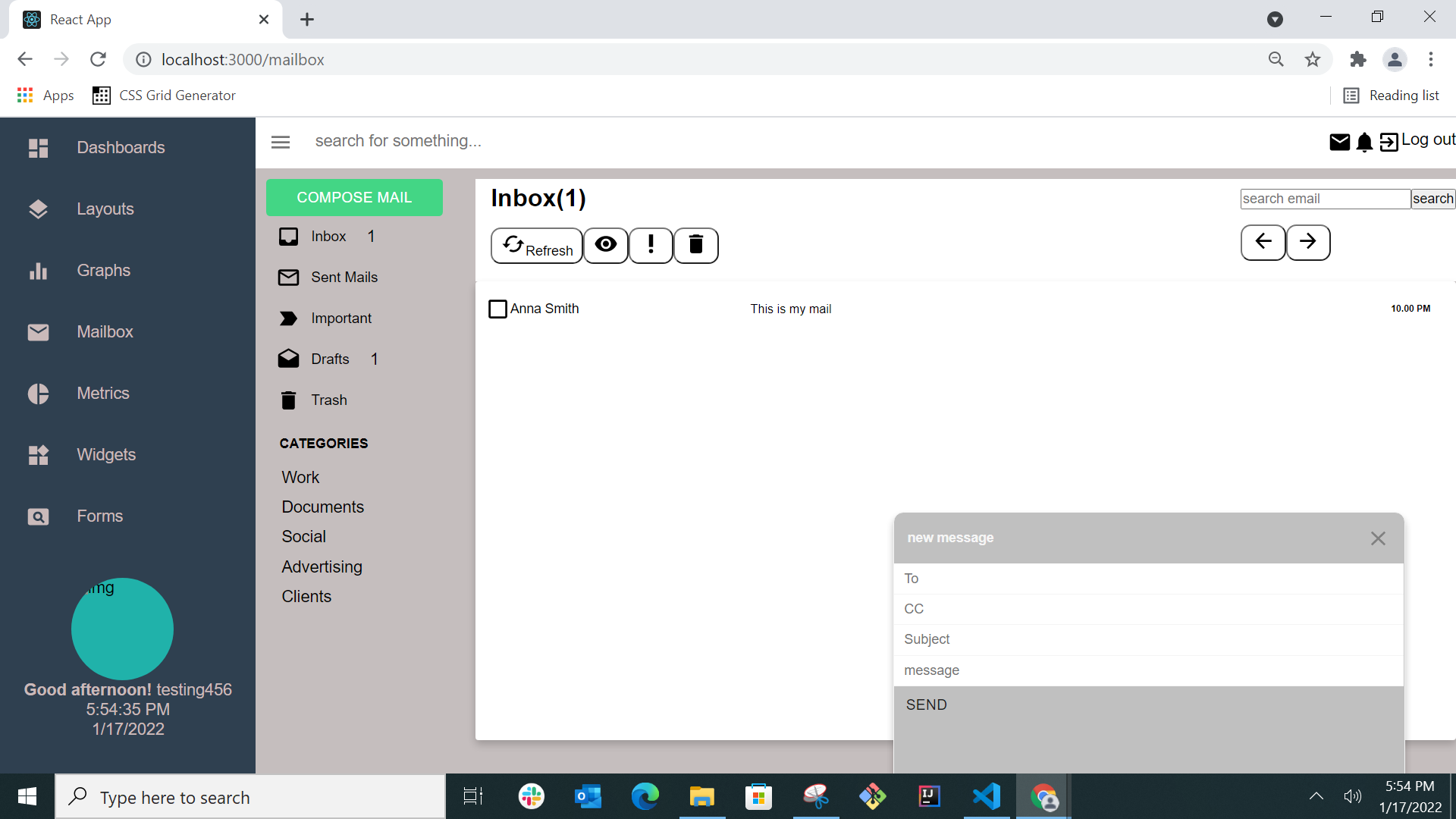Check the checkbox next to Anna Smith's email
Viewport: 1456px width, 819px height.
pos(498,309)
